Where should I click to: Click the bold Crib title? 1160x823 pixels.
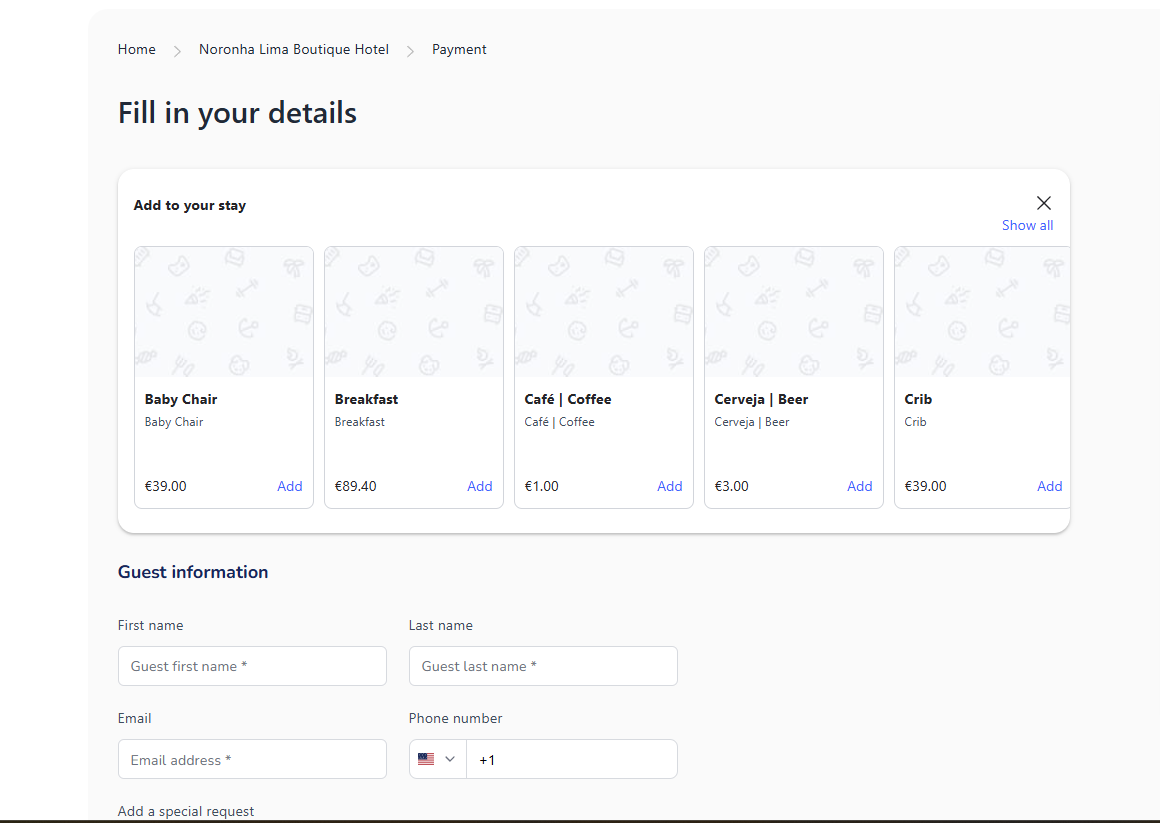pyautogui.click(x=918, y=399)
